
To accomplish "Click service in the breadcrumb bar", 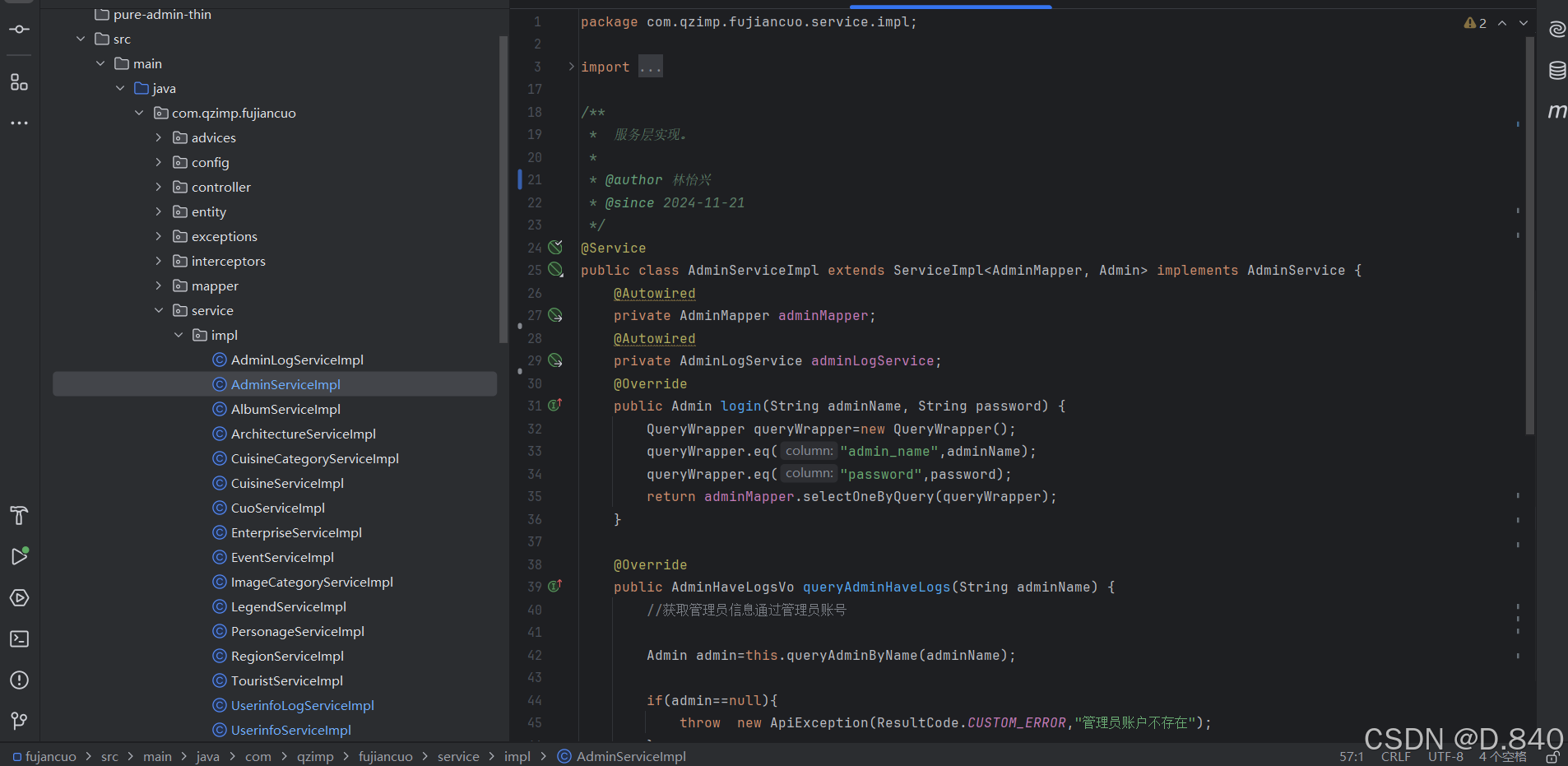I will (x=458, y=756).
